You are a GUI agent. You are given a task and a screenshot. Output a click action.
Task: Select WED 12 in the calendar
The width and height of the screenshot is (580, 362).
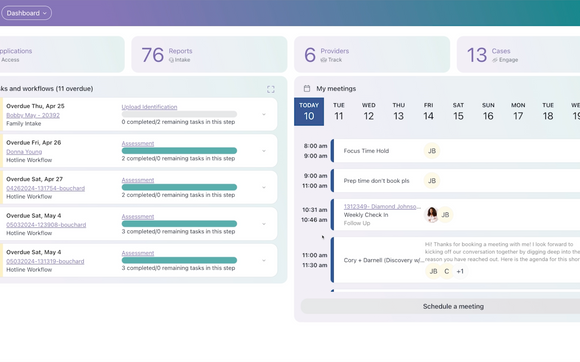pyautogui.click(x=368, y=112)
